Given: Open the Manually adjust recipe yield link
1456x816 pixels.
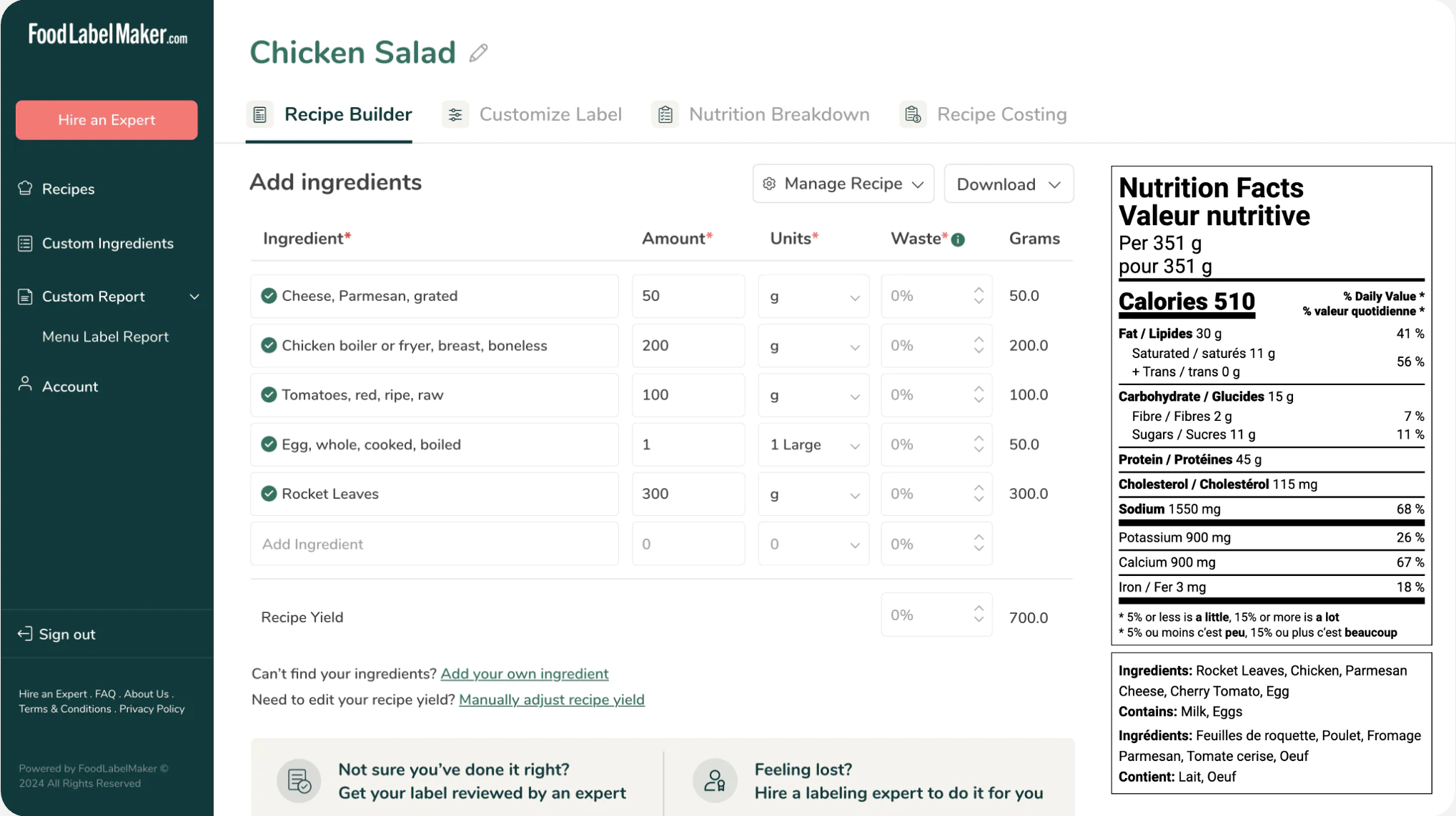Looking at the screenshot, I should [551, 700].
